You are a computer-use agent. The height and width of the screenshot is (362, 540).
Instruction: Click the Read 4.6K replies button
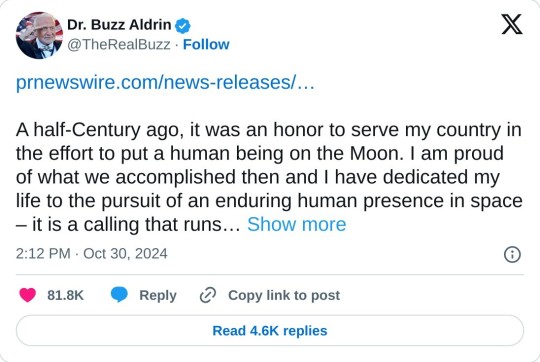270,331
